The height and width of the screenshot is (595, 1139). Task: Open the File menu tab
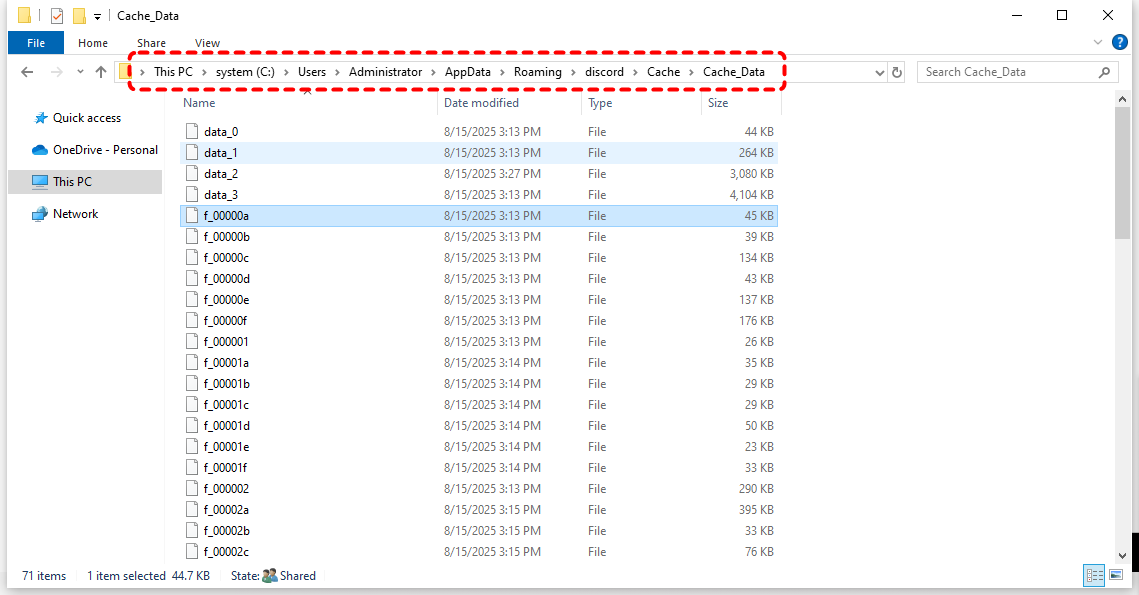pos(36,43)
